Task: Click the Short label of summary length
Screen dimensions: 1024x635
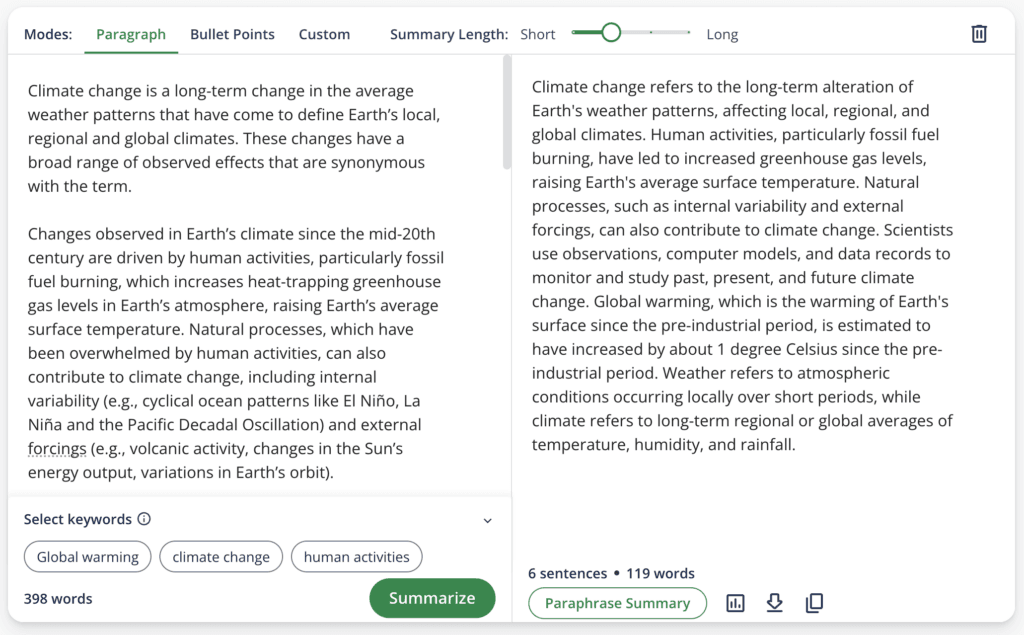Action: click(537, 34)
